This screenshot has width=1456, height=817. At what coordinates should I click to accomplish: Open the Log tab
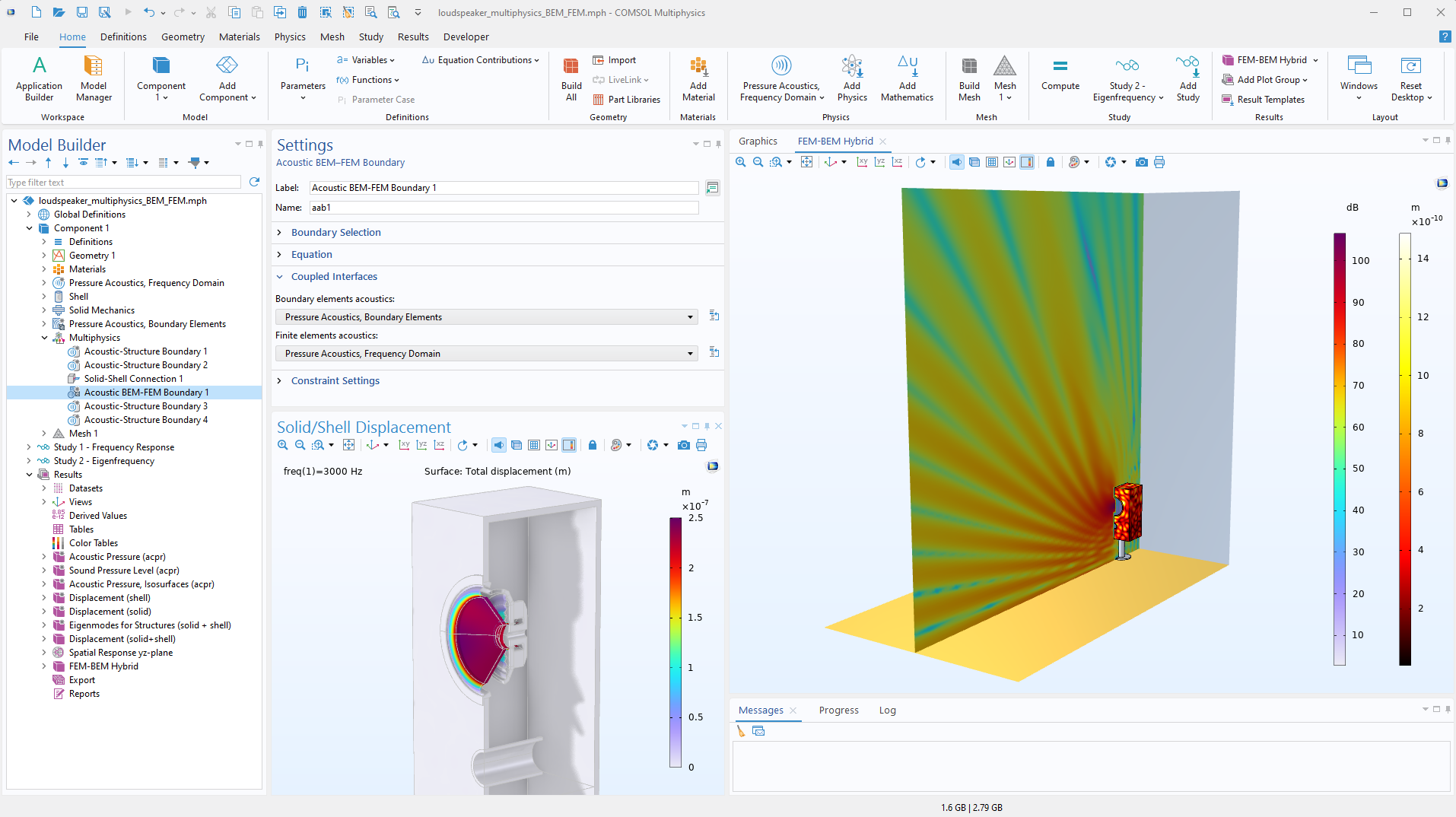(887, 711)
